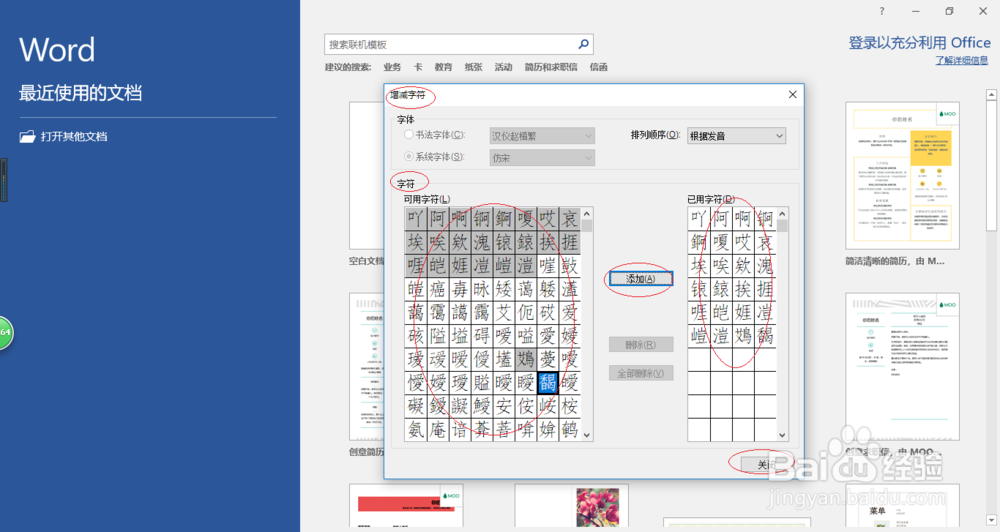Select character 安 in 可用字符 list

pos(504,406)
